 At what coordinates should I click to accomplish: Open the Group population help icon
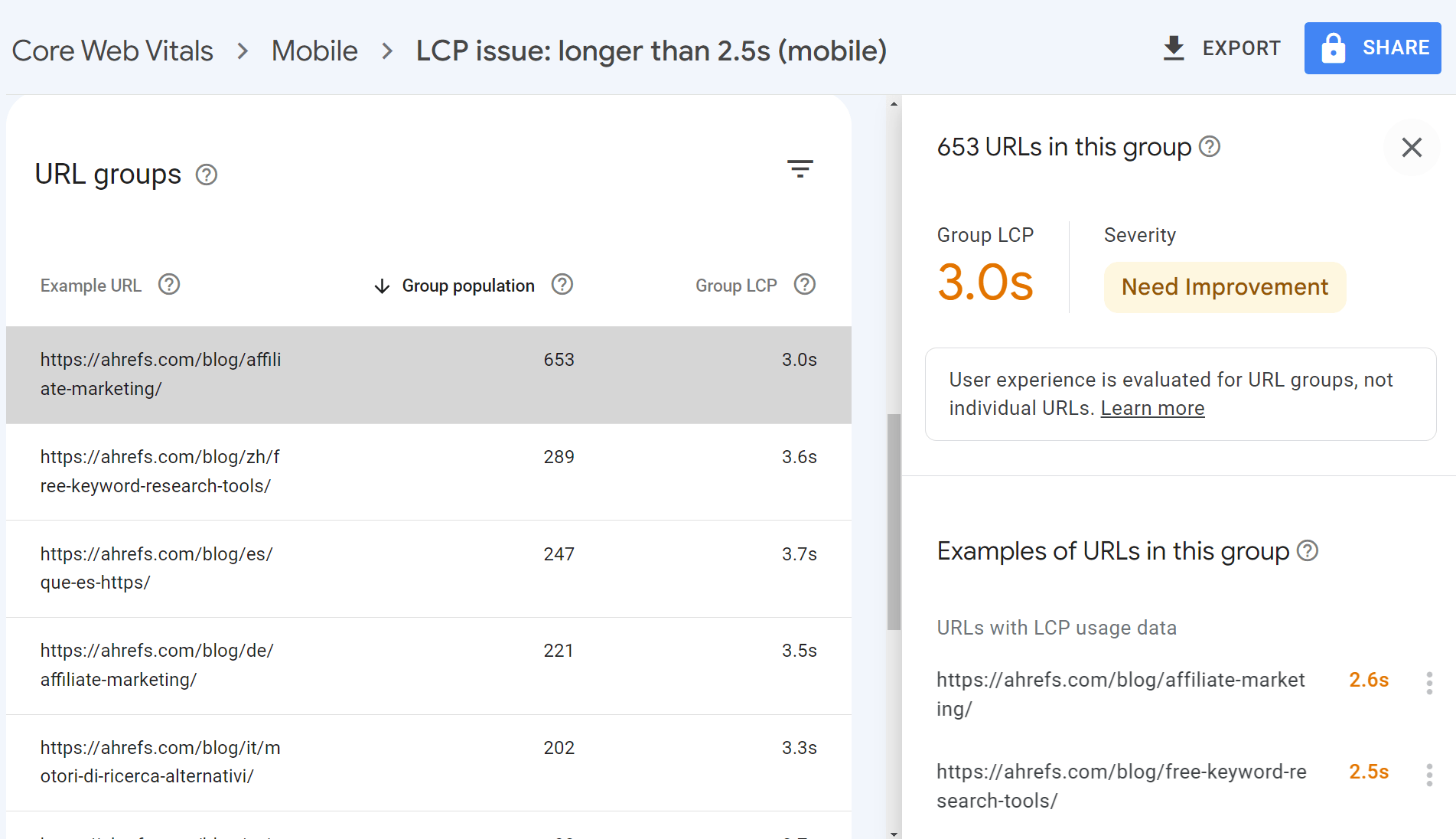[562, 285]
